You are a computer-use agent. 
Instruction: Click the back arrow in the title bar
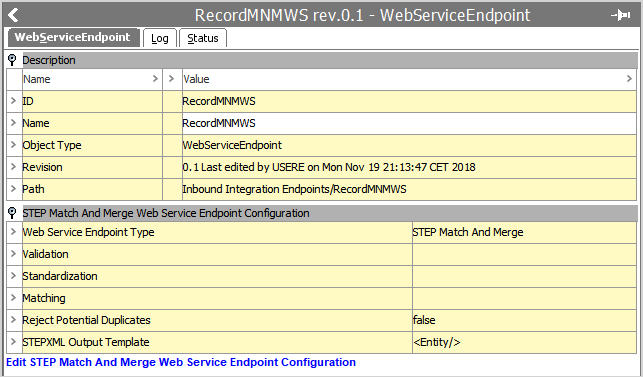13,15
